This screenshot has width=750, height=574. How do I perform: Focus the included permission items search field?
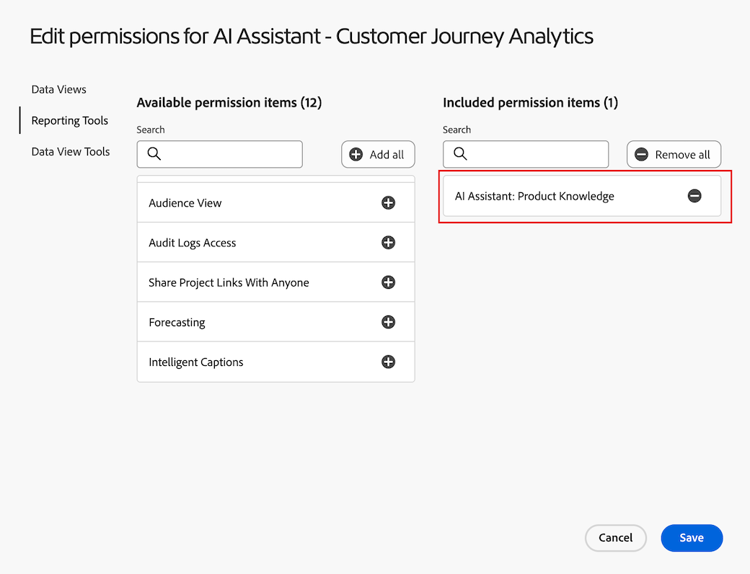536,154
